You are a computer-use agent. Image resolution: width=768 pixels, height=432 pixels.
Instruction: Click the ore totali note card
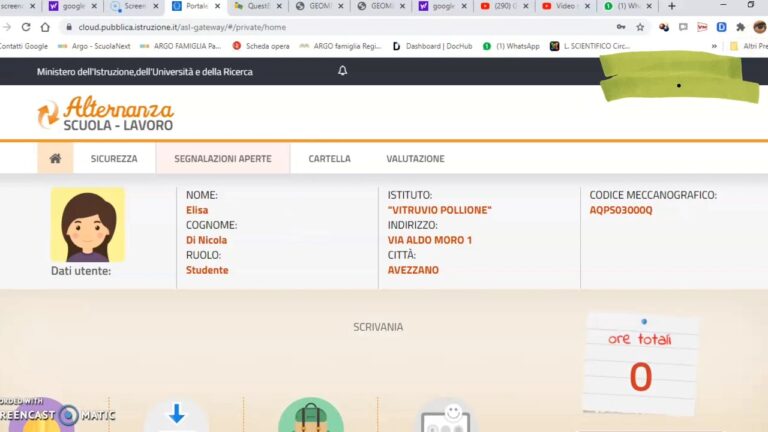pos(640,365)
